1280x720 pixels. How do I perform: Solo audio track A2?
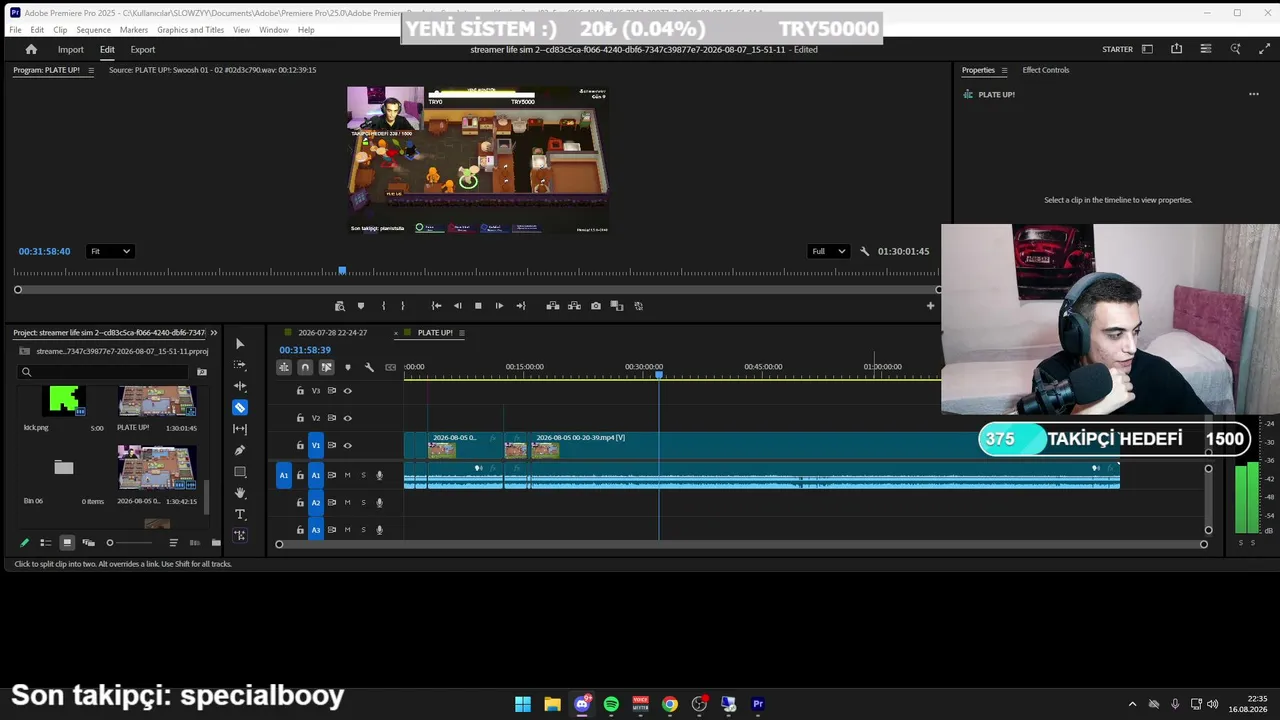(363, 502)
